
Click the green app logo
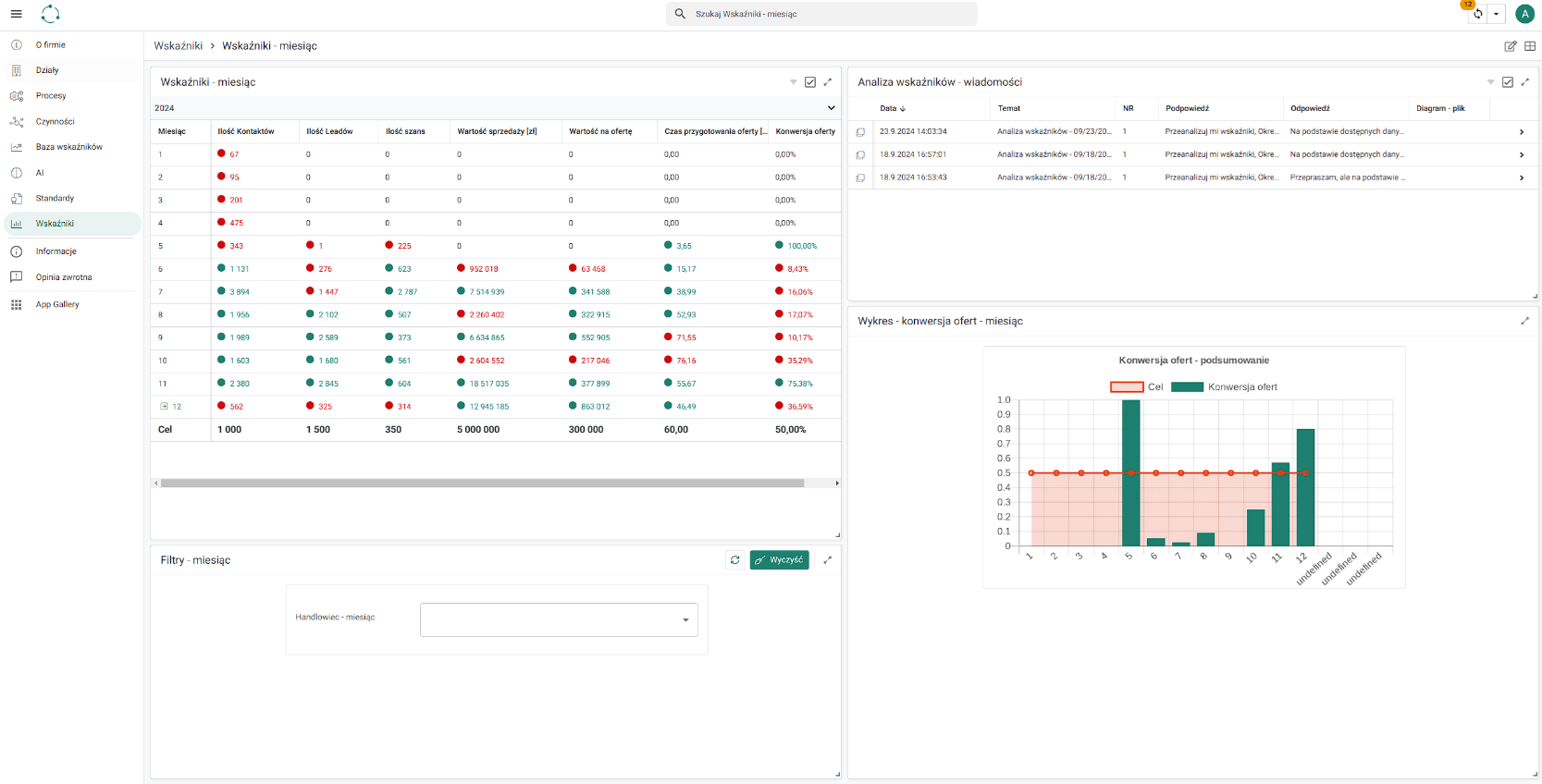(50, 14)
